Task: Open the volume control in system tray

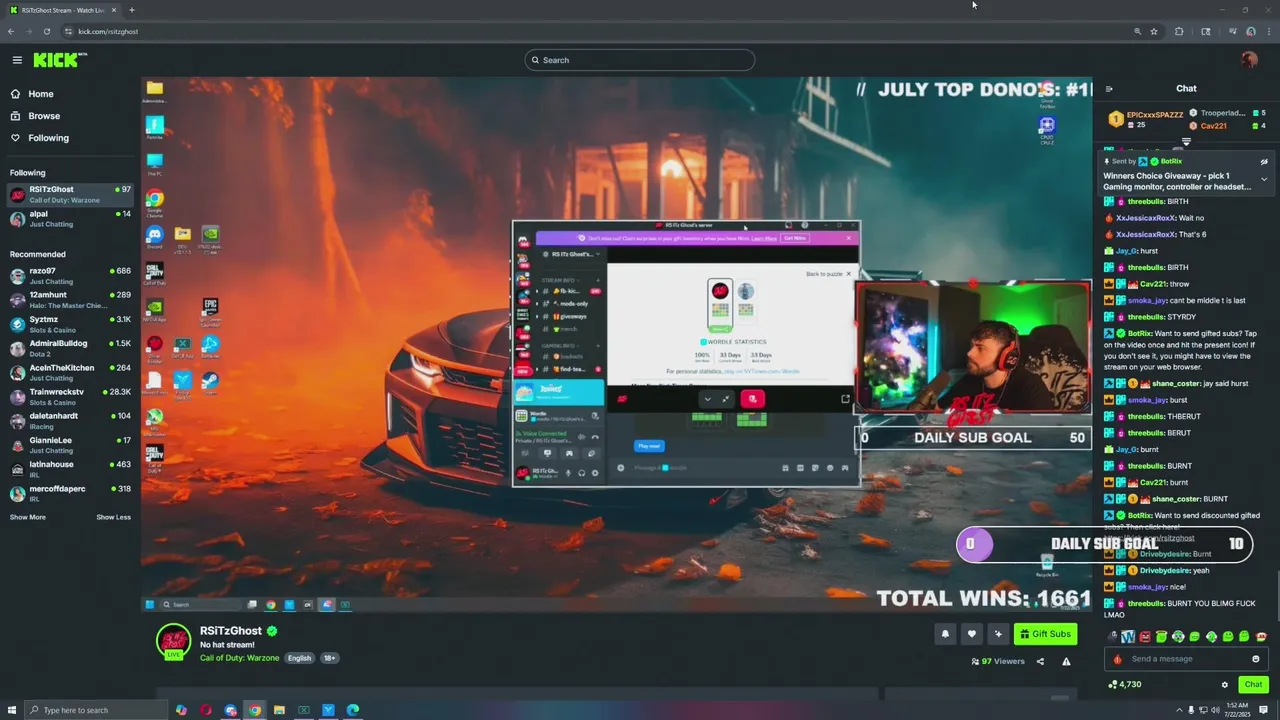Action: 1216,710
